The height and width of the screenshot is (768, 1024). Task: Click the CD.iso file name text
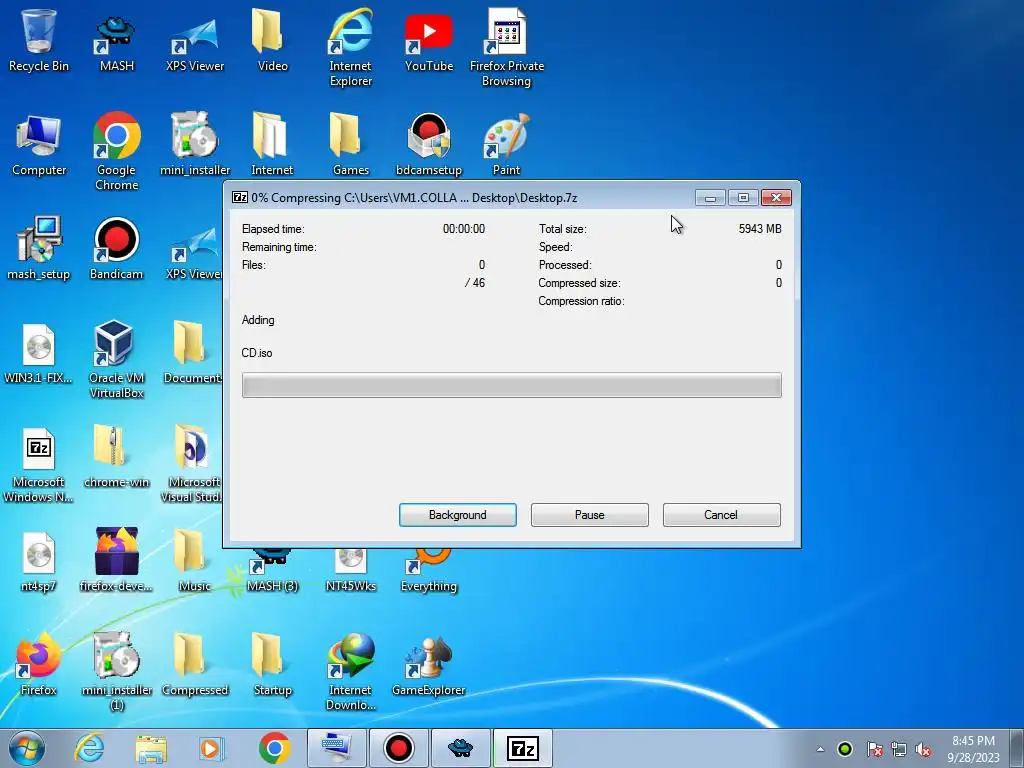click(x=257, y=353)
